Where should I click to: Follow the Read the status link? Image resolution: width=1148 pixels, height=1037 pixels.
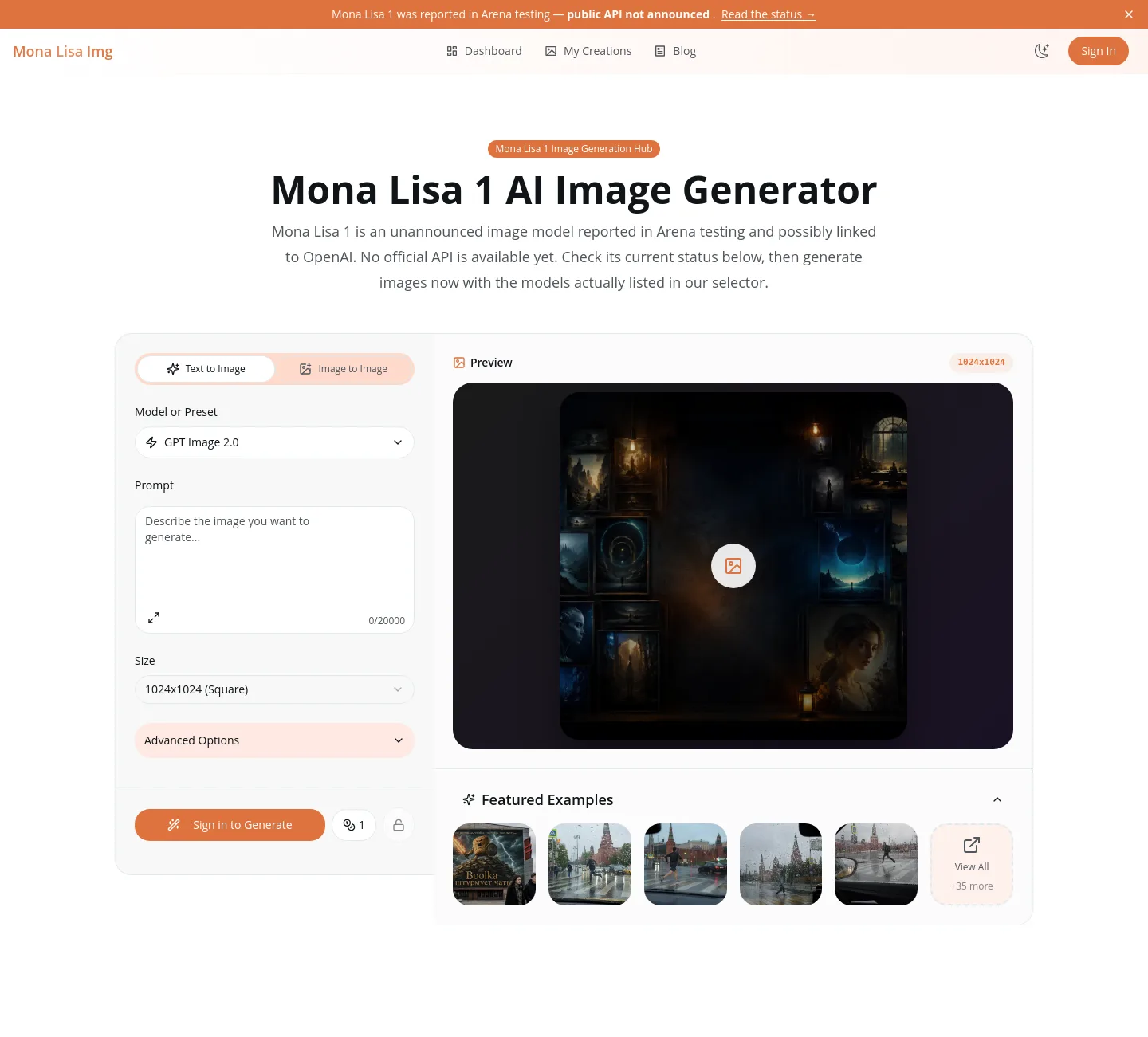pyautogui.click(x=769, y=14)
